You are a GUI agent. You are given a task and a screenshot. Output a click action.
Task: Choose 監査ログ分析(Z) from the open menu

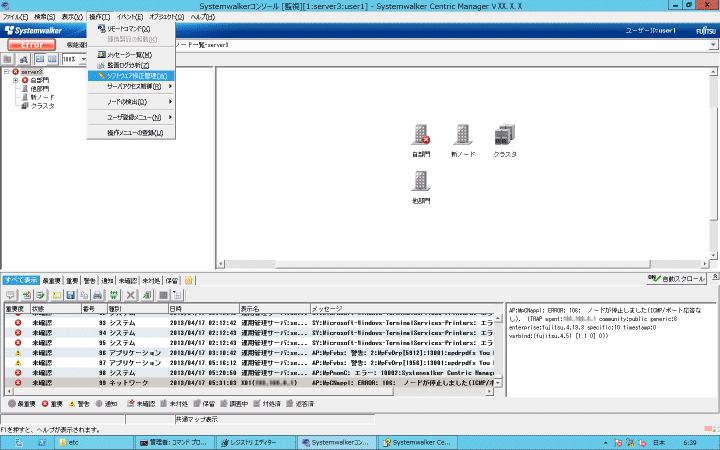pos(131,65)
